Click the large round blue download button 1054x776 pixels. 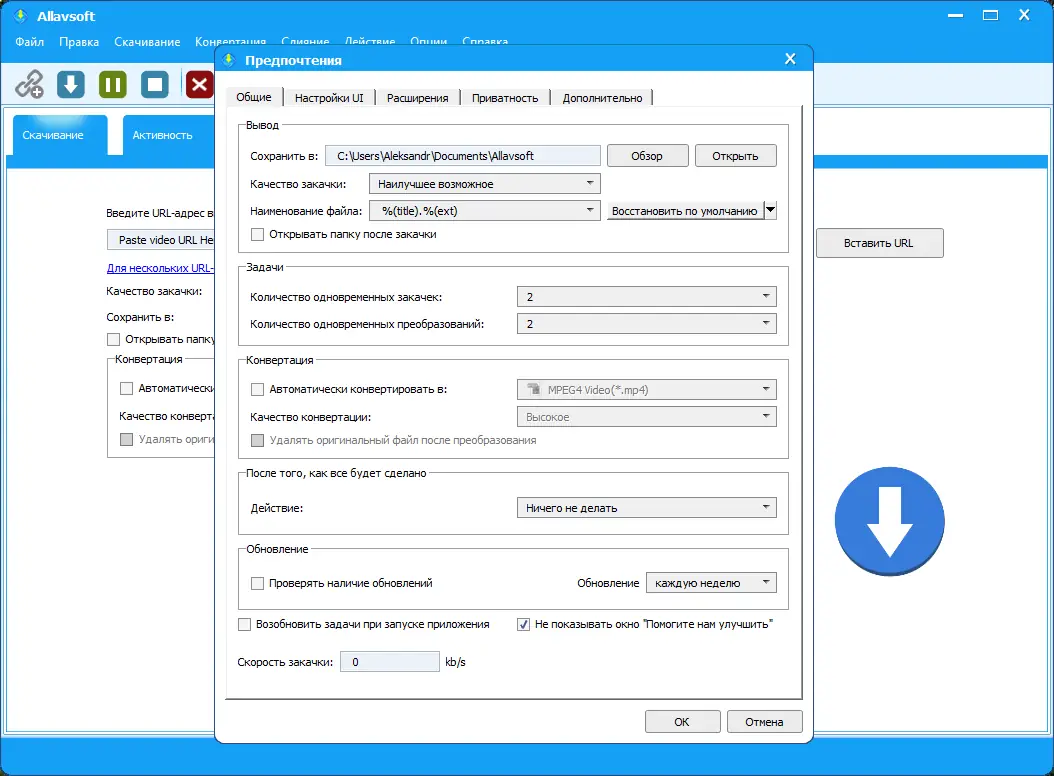tap(889, 521)
